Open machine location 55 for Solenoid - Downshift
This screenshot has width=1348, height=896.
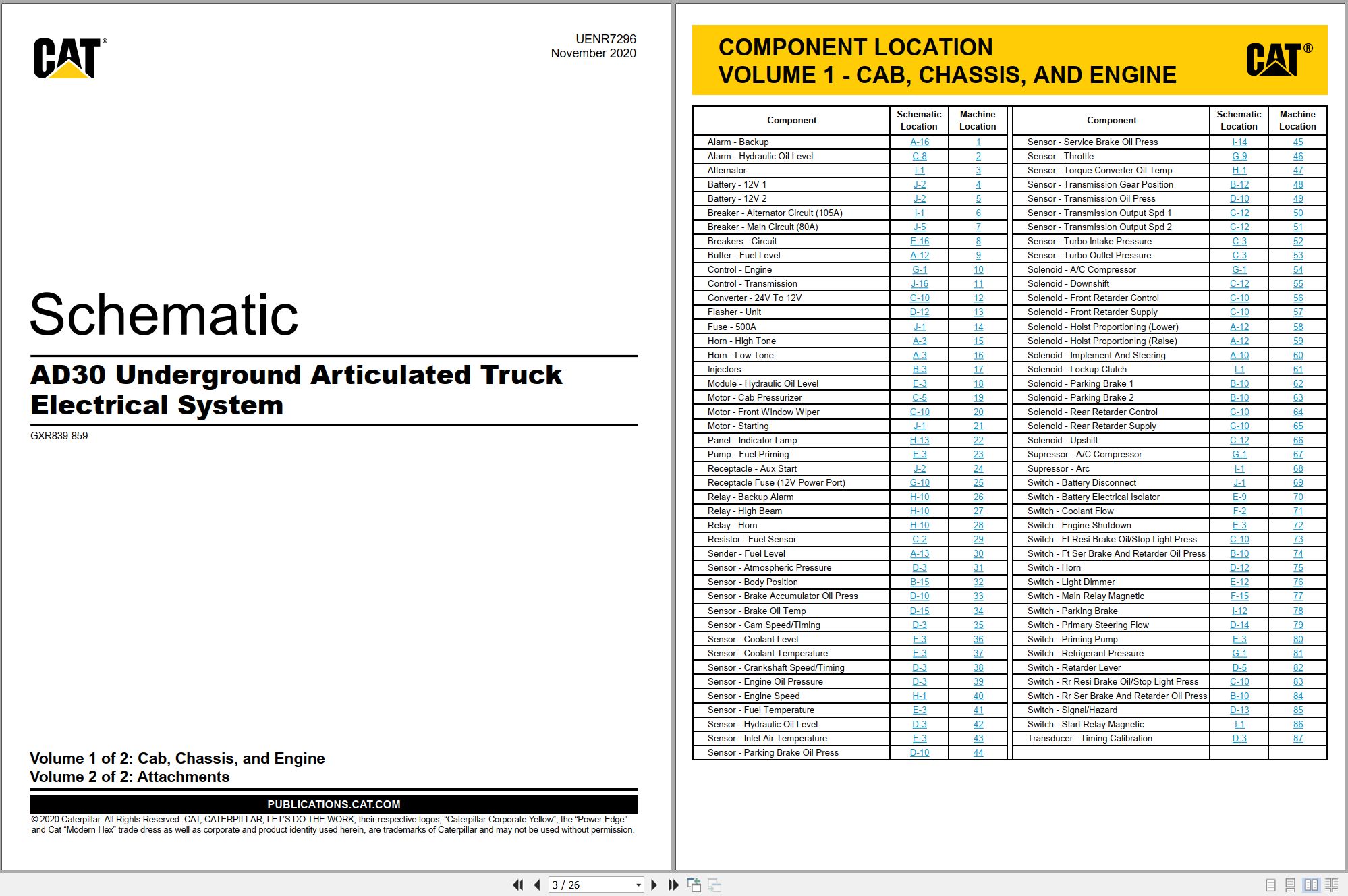1298,283
